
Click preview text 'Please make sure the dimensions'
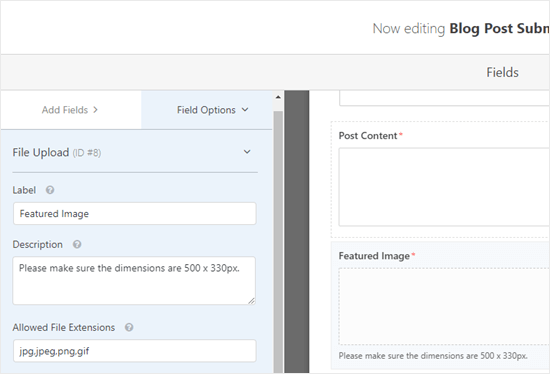point(433,356)
